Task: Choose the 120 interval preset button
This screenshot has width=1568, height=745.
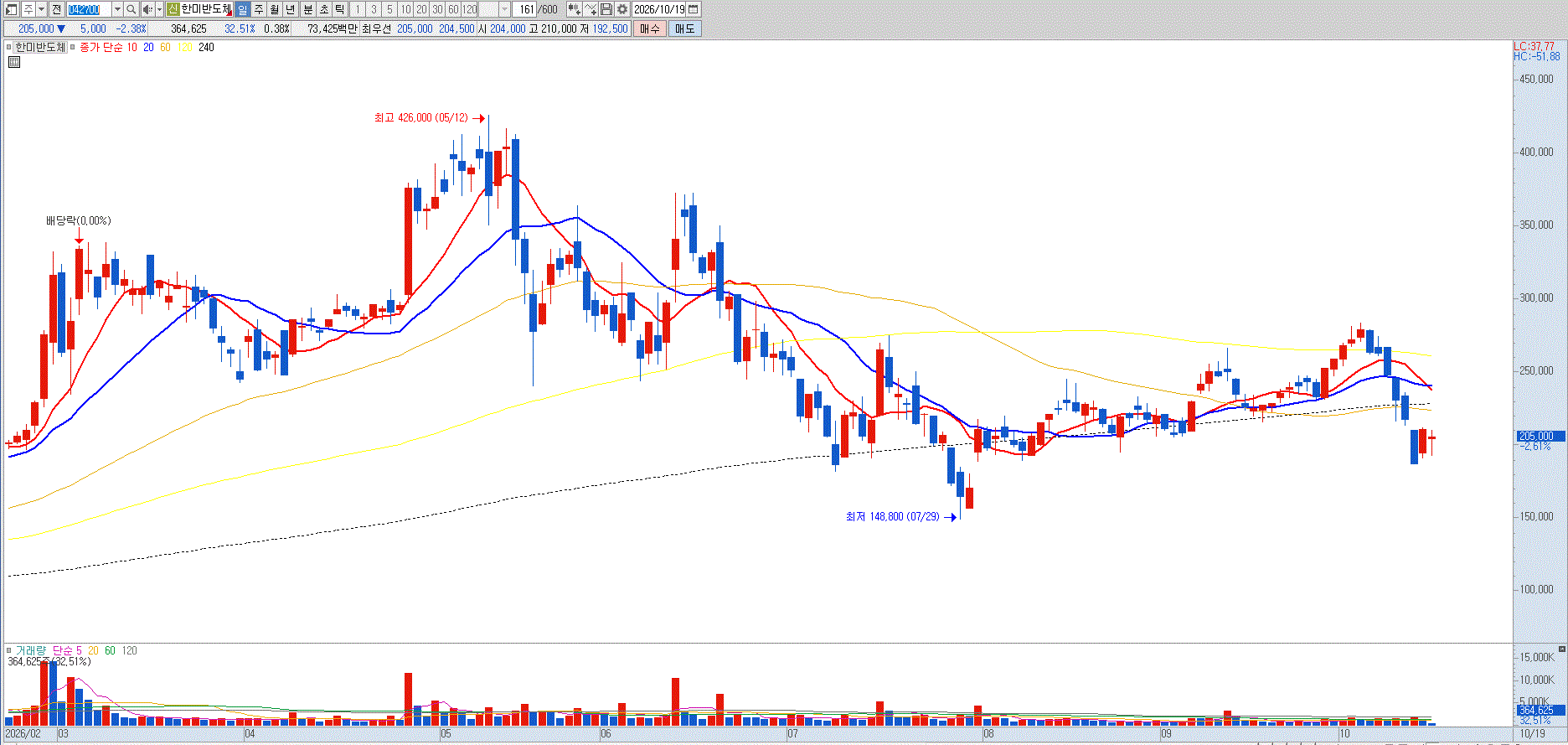Action: [469, 9]
